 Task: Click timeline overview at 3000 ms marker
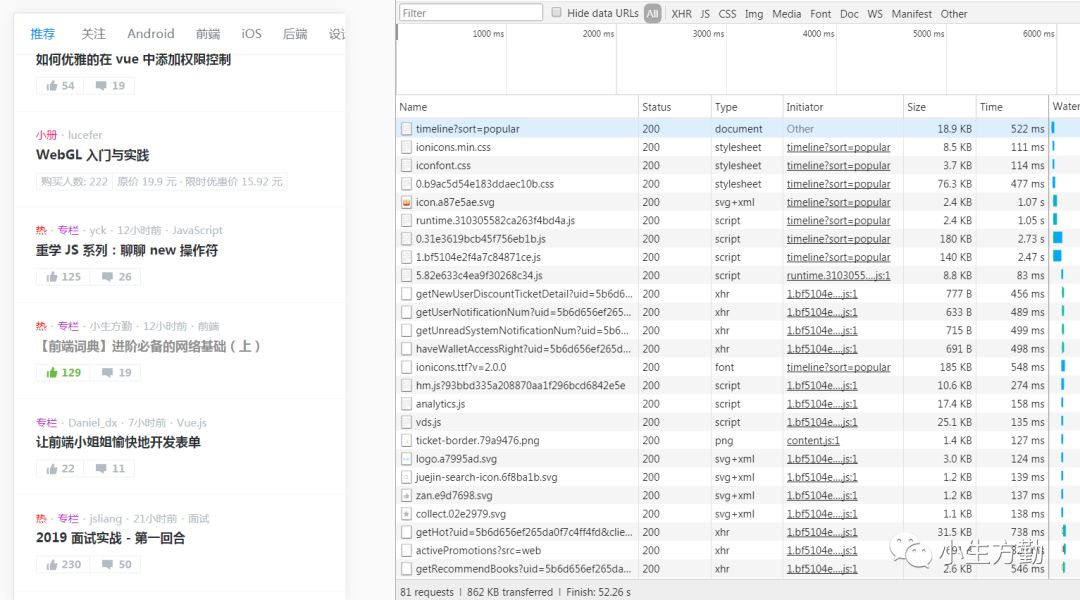(x=709, y=34)
